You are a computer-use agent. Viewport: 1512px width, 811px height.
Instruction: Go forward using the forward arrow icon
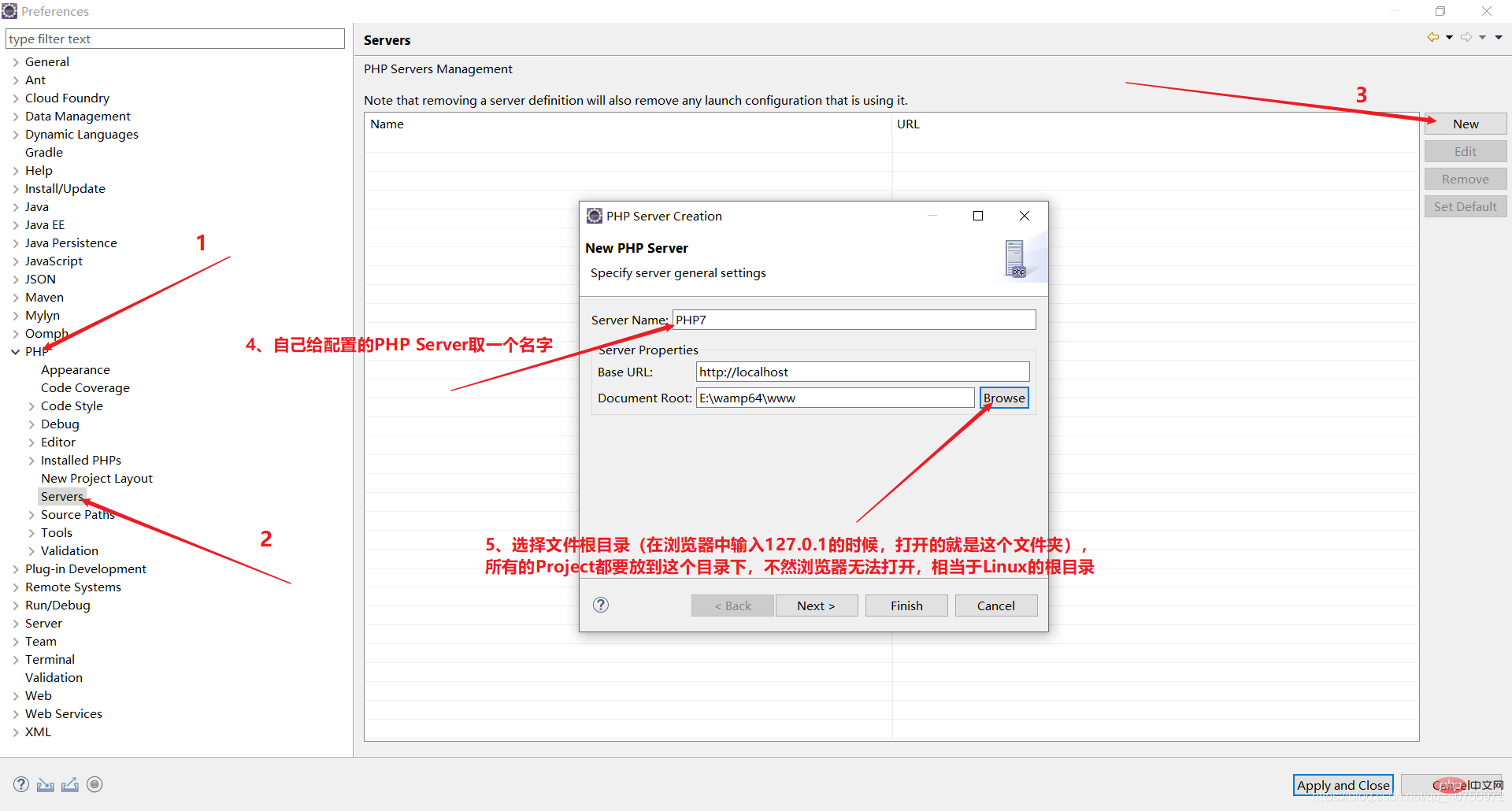[x=1466, y=37]
